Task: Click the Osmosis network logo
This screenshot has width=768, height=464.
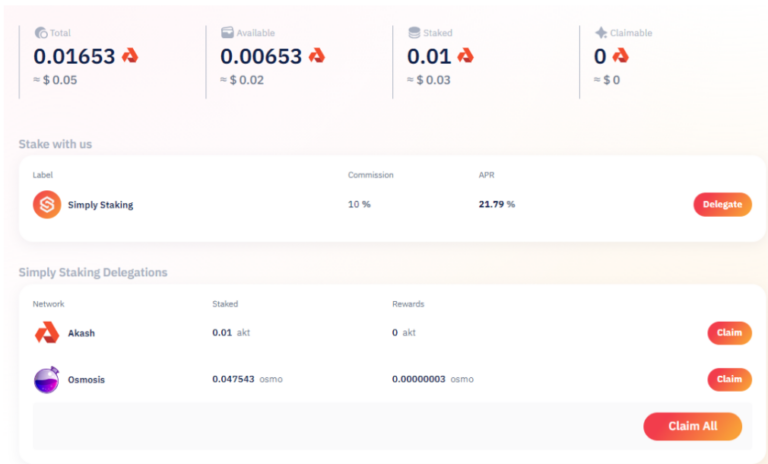Action: click(x=47, y=380)
